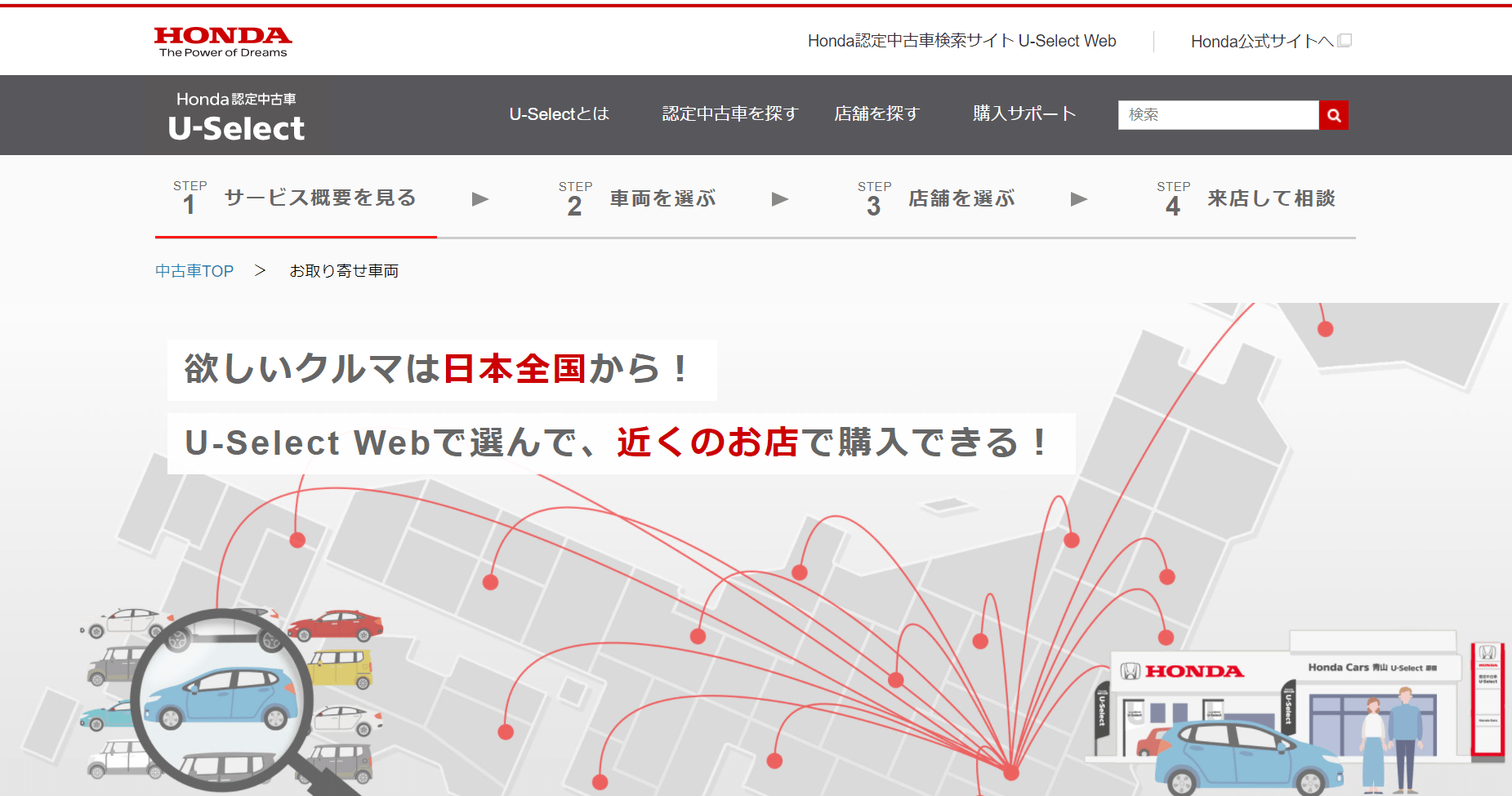Select STEP 2 車両を選ぶ tab
The width and height of the screenshot is (1512, 796).
(x=637, y=198)
